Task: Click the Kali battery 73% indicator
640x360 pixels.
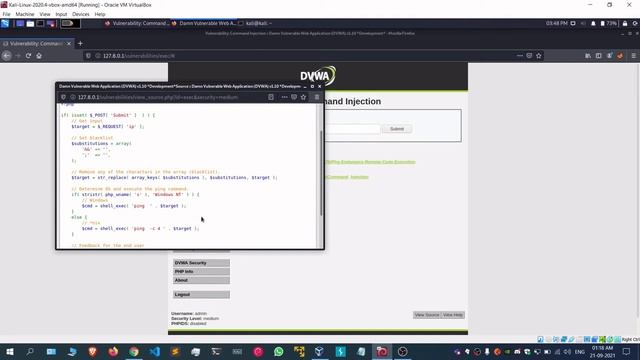Action: [609, 24]
